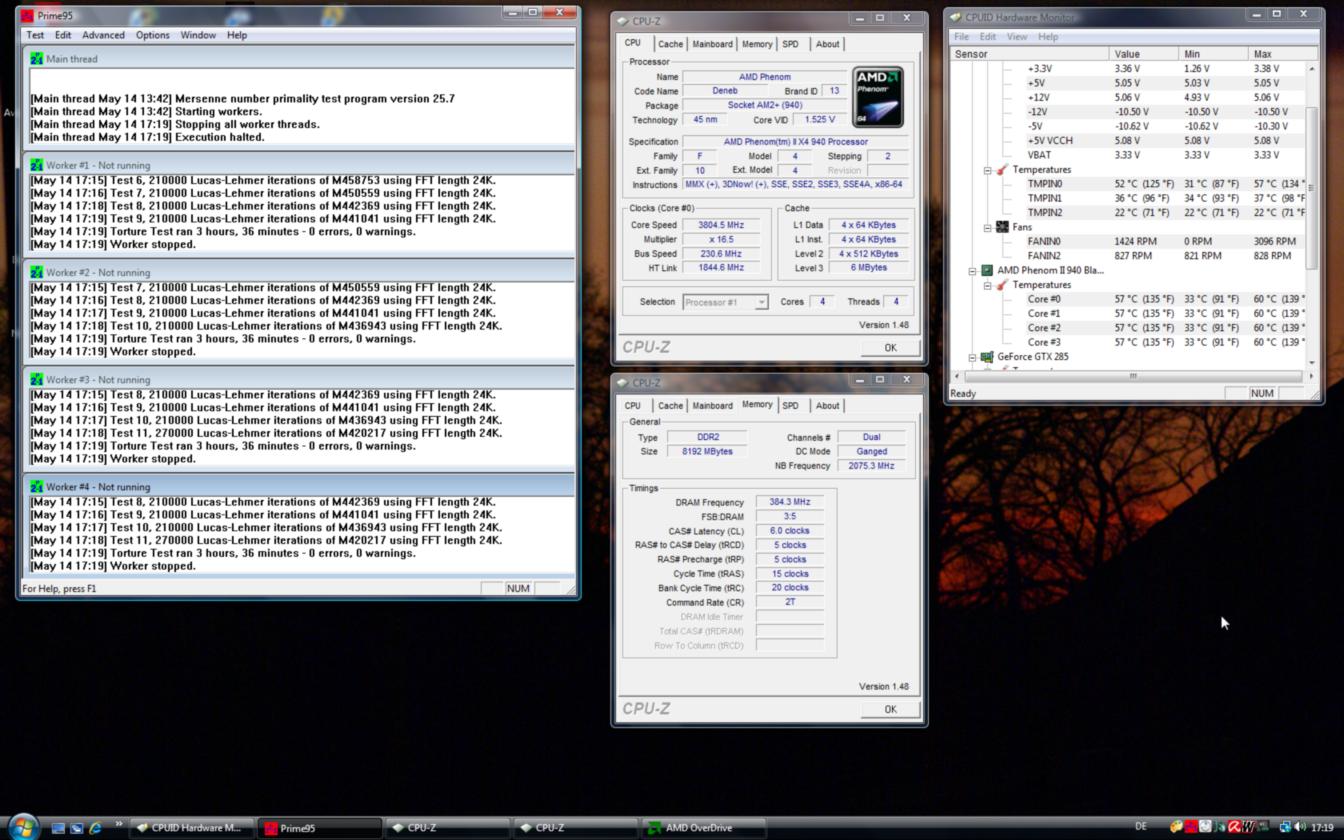This screenshot has width=1344, height=840.
Task: Switch to AMD OverDrive from the taskbar
Action: point(704,828)
